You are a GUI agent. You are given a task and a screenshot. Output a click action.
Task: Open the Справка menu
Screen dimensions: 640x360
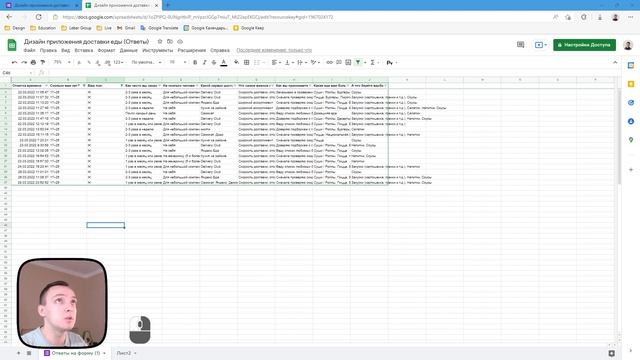(x=220, y=50)
